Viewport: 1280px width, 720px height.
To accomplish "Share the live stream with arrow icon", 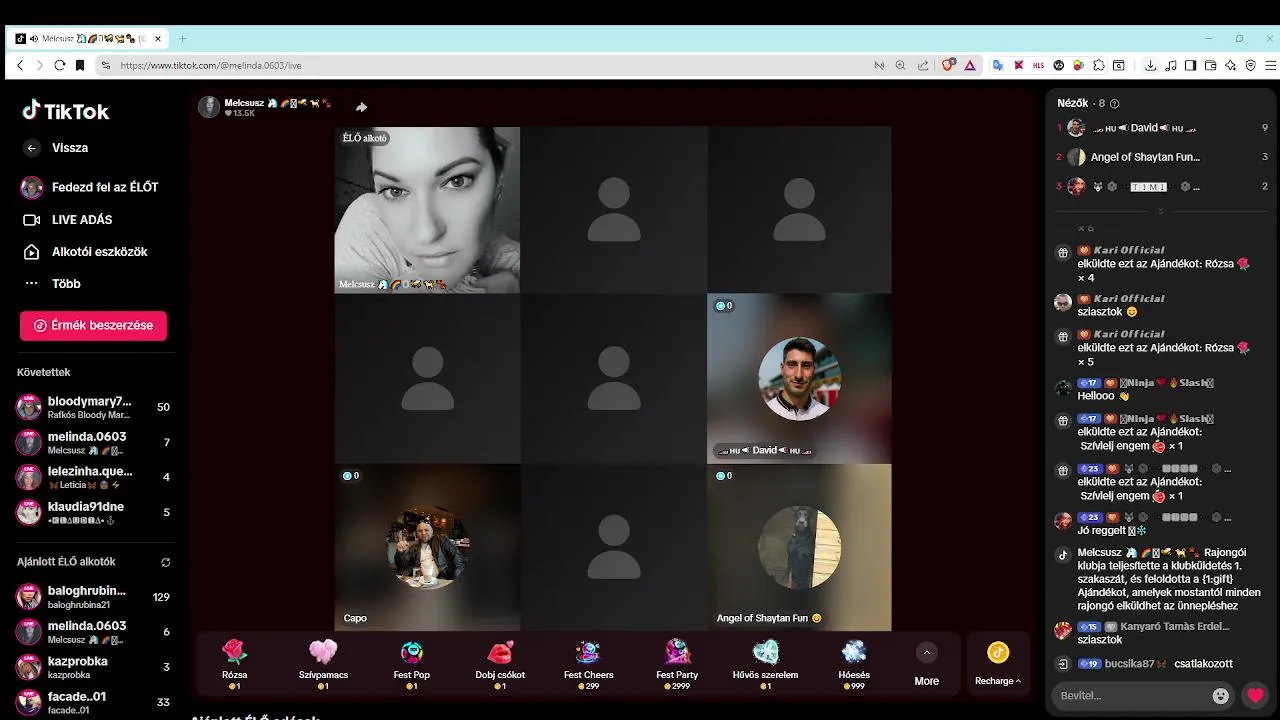I will (x=361, y=107).
